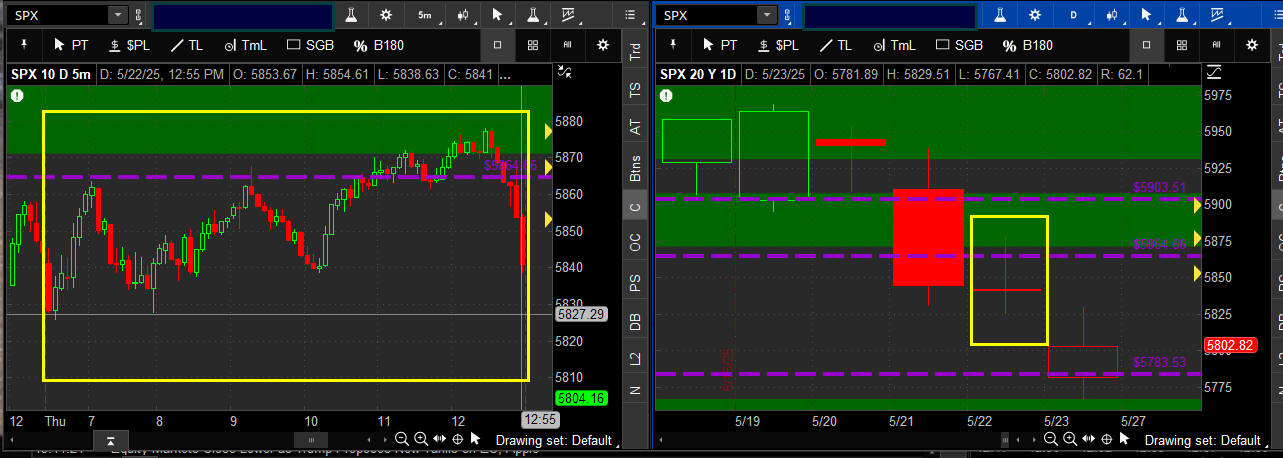Open the SPX symbol dropdown on left chart
Viewport: 1283px width, 458px height.
tap(117, 15)
